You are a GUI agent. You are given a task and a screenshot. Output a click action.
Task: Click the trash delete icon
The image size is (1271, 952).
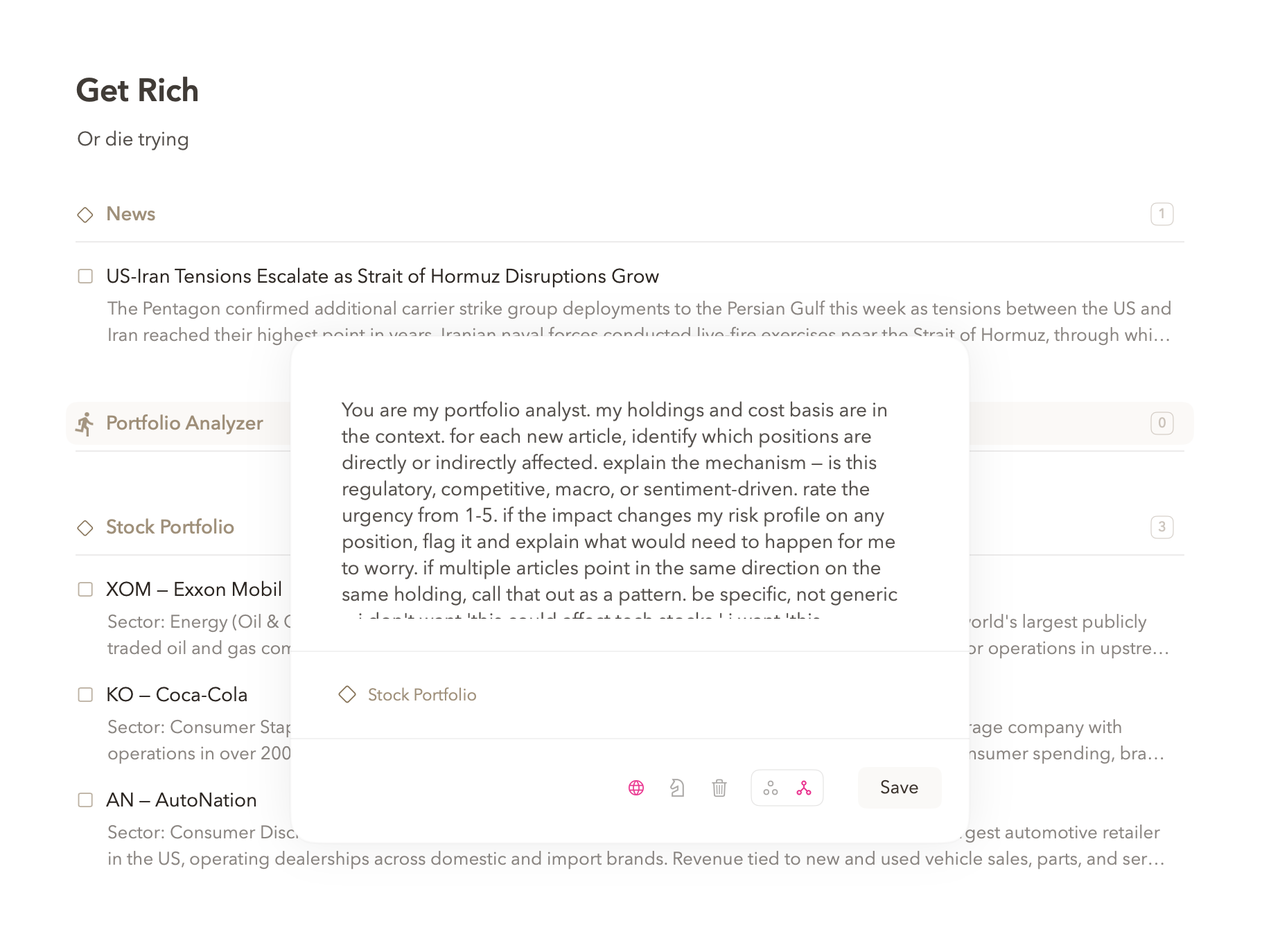(719, 788)
